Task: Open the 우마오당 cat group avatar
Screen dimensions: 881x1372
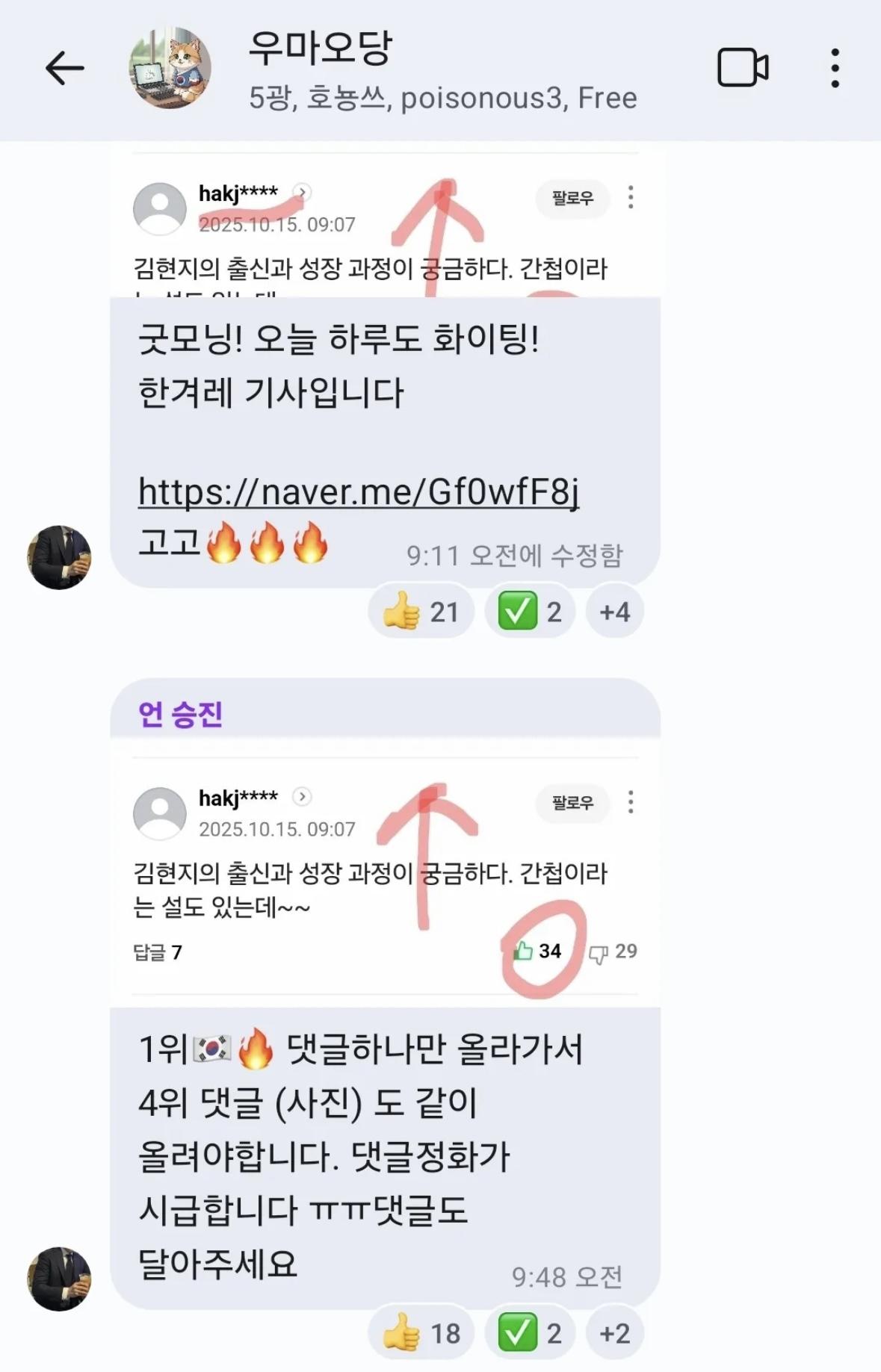Action: click(170, 68)
